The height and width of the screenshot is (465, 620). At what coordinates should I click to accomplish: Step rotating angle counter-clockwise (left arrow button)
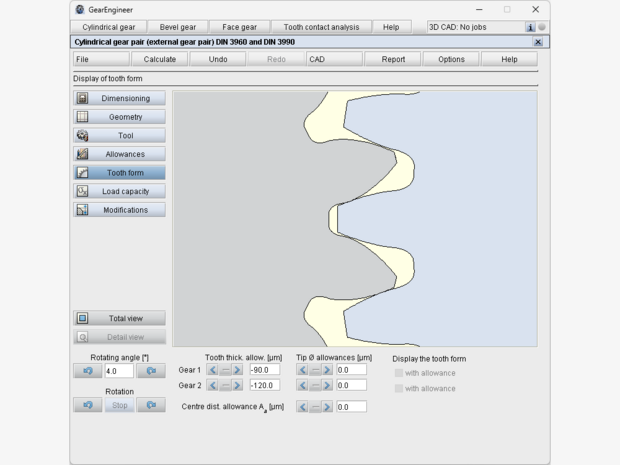pos(87,371)
